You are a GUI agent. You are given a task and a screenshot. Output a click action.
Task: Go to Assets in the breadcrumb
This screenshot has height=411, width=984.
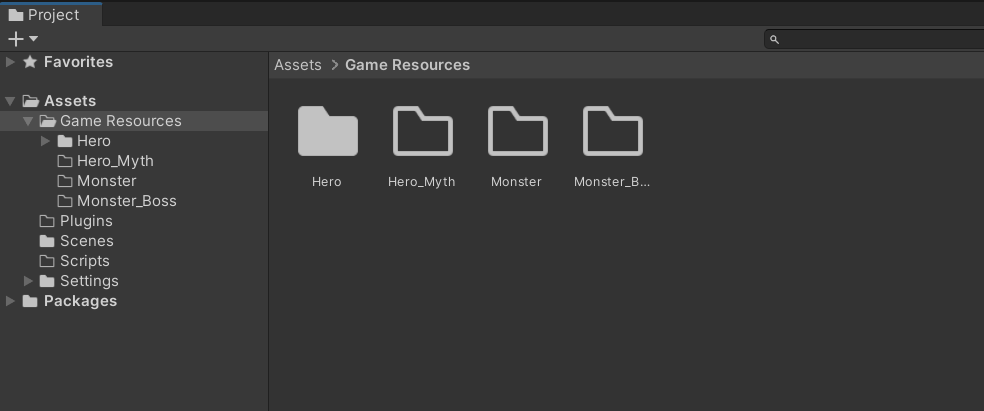point(298,65)
